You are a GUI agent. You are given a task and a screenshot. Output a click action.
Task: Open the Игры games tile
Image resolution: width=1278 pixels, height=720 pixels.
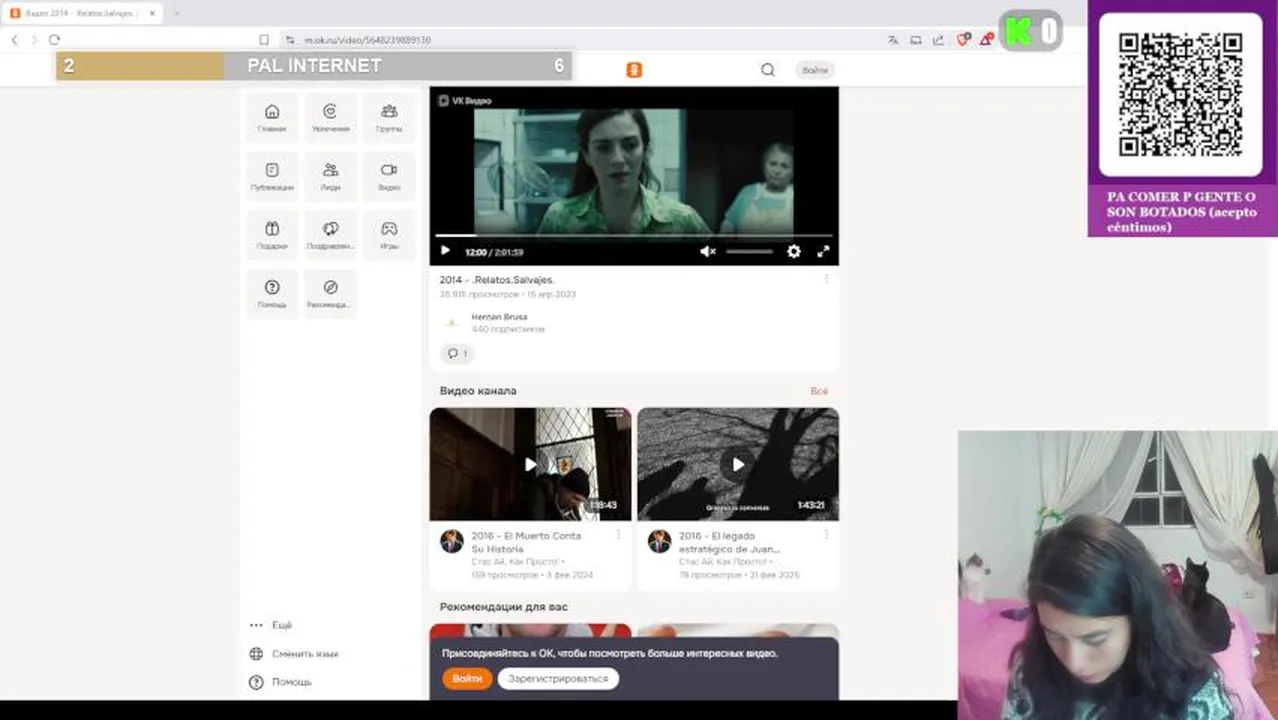pos(389,235)
